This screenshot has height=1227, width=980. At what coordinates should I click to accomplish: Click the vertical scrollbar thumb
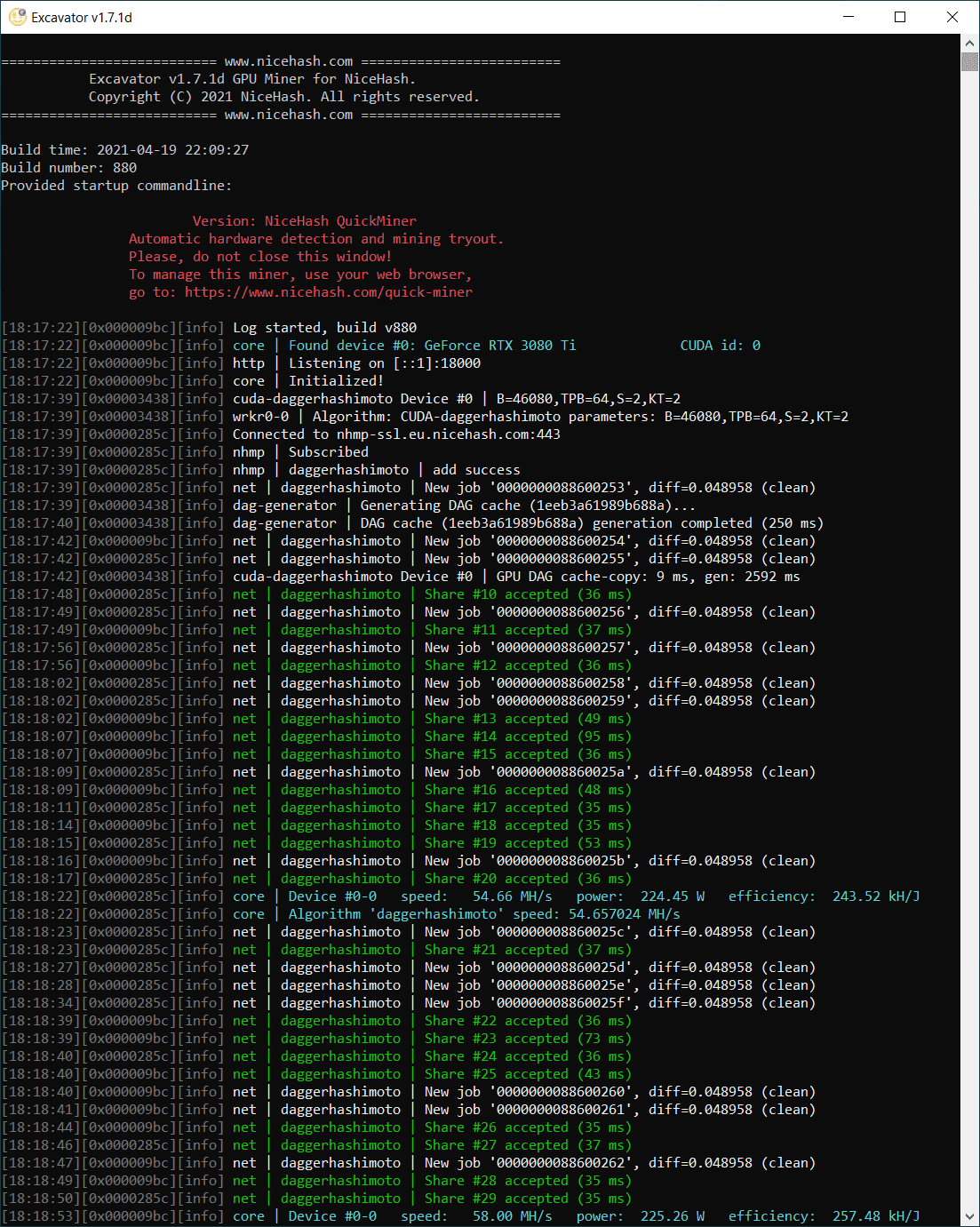coord(969,61)
